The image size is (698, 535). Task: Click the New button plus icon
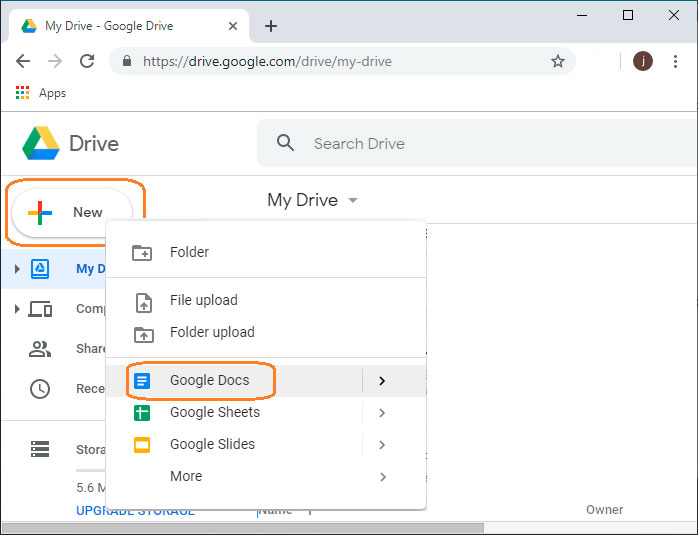[x=40, y=213]
